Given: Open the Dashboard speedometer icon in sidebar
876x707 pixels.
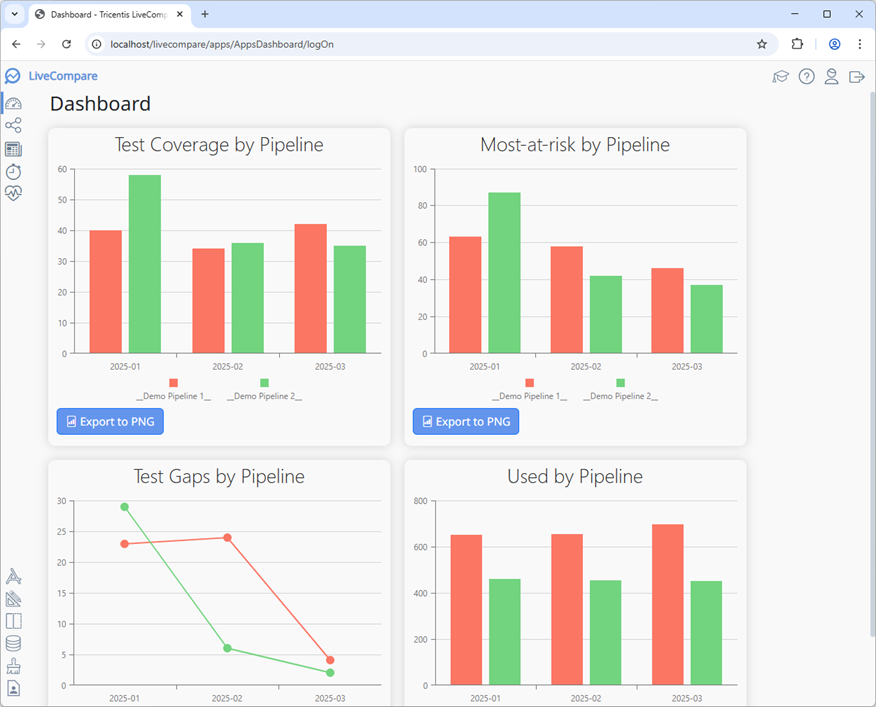Looking at the screenshot, I should [13, 103].
